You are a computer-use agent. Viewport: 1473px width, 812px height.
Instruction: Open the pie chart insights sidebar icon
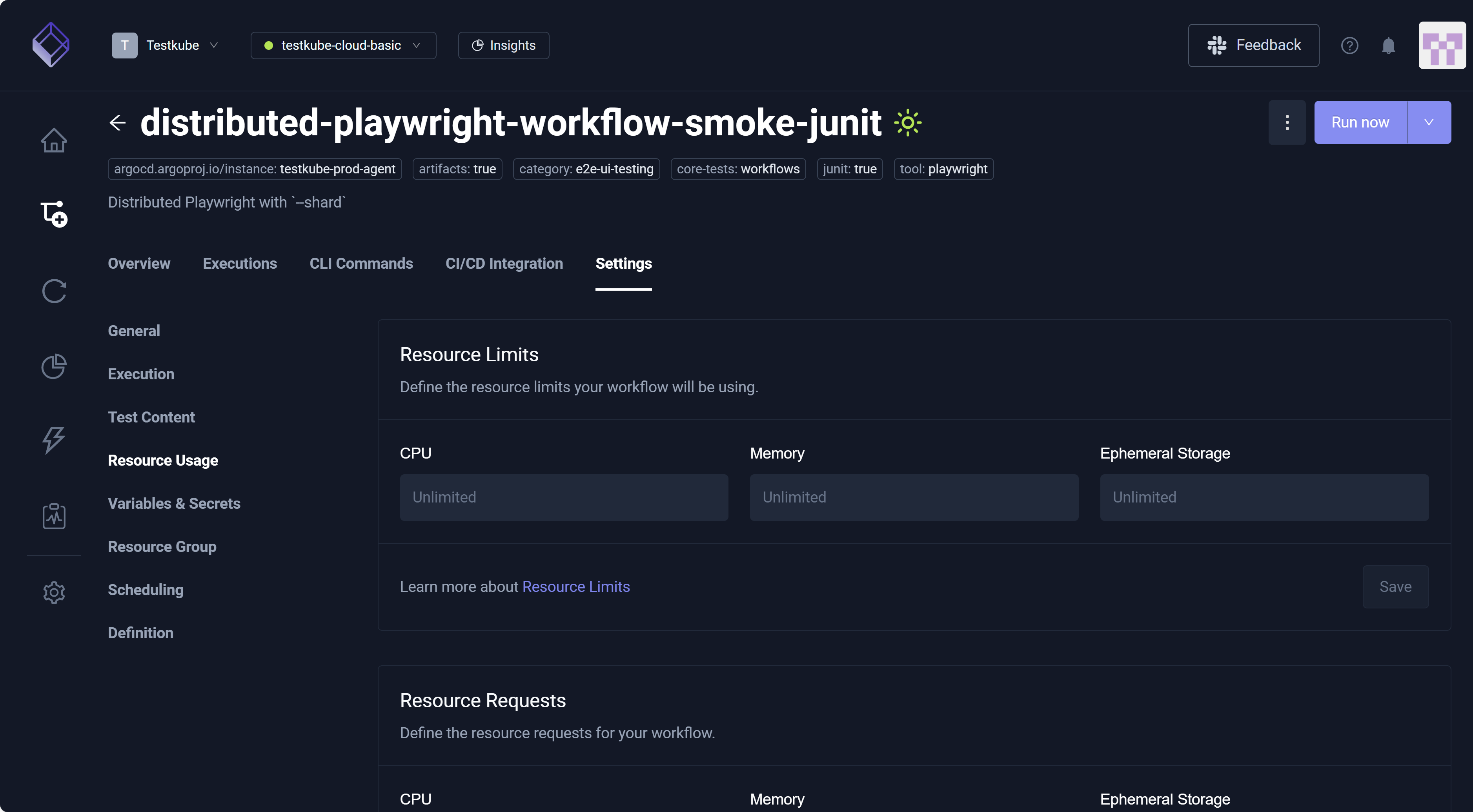pyautogui.click(x=54, y=366)
